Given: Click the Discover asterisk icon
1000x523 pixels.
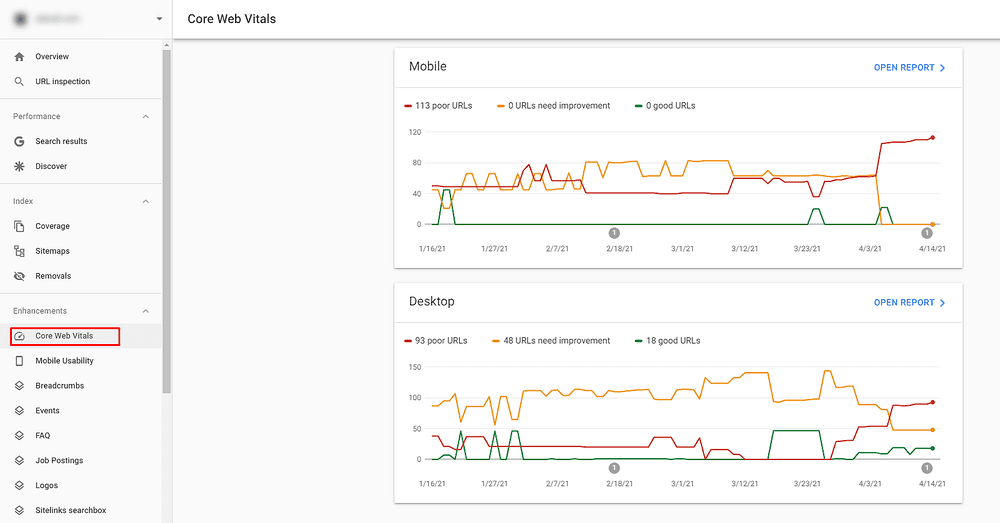Looking at the screenshot, I should pyautogui.click(x=19, y=166).
